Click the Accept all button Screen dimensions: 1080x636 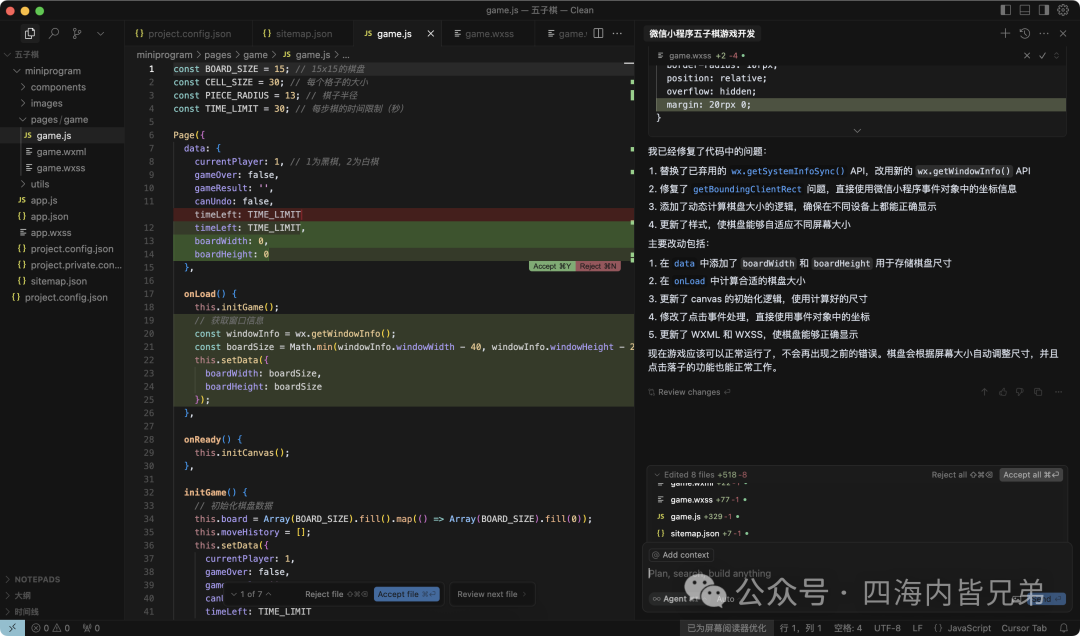pos(1031,475)
